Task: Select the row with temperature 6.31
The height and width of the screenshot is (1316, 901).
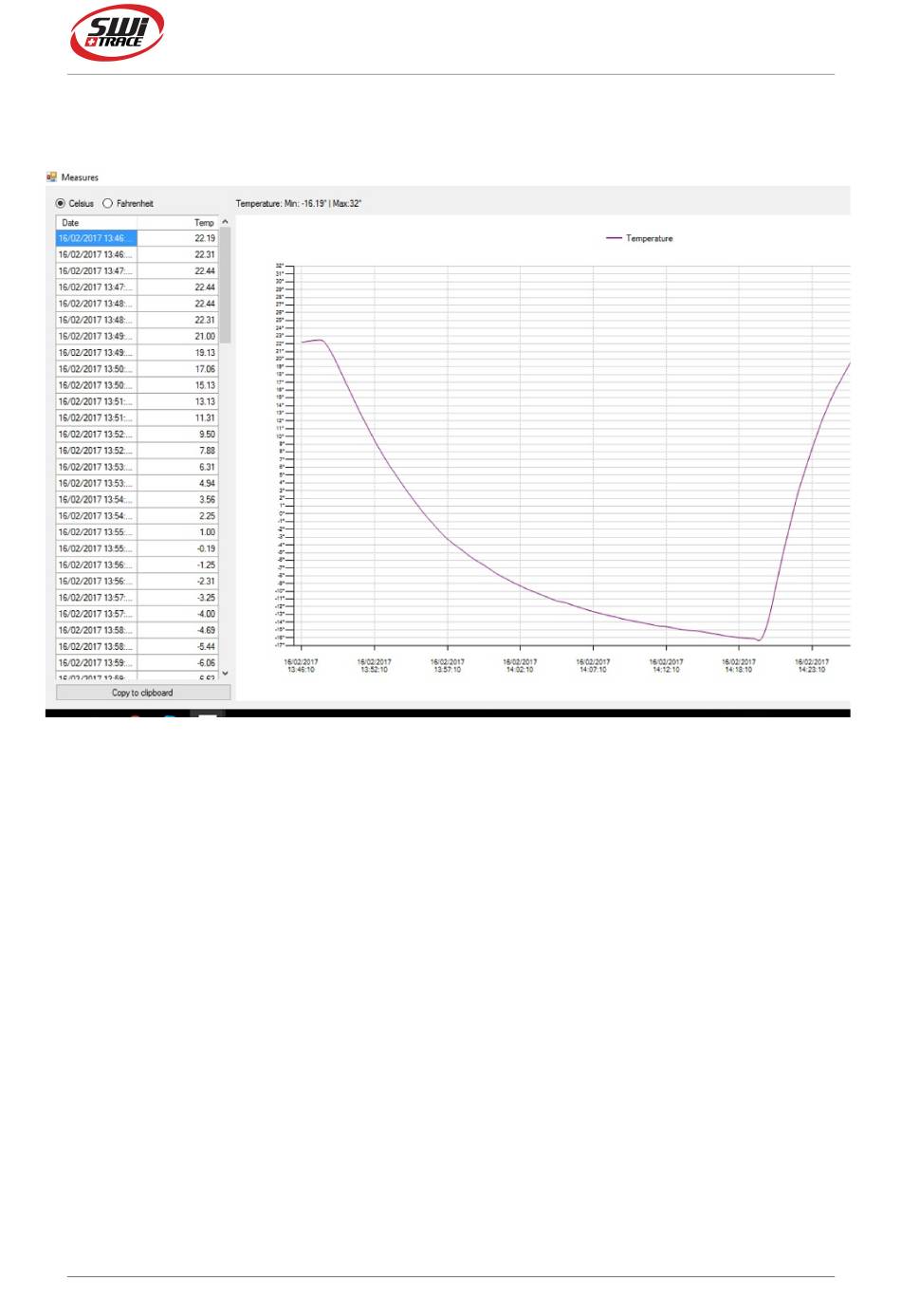Action: tap(137, 467)
